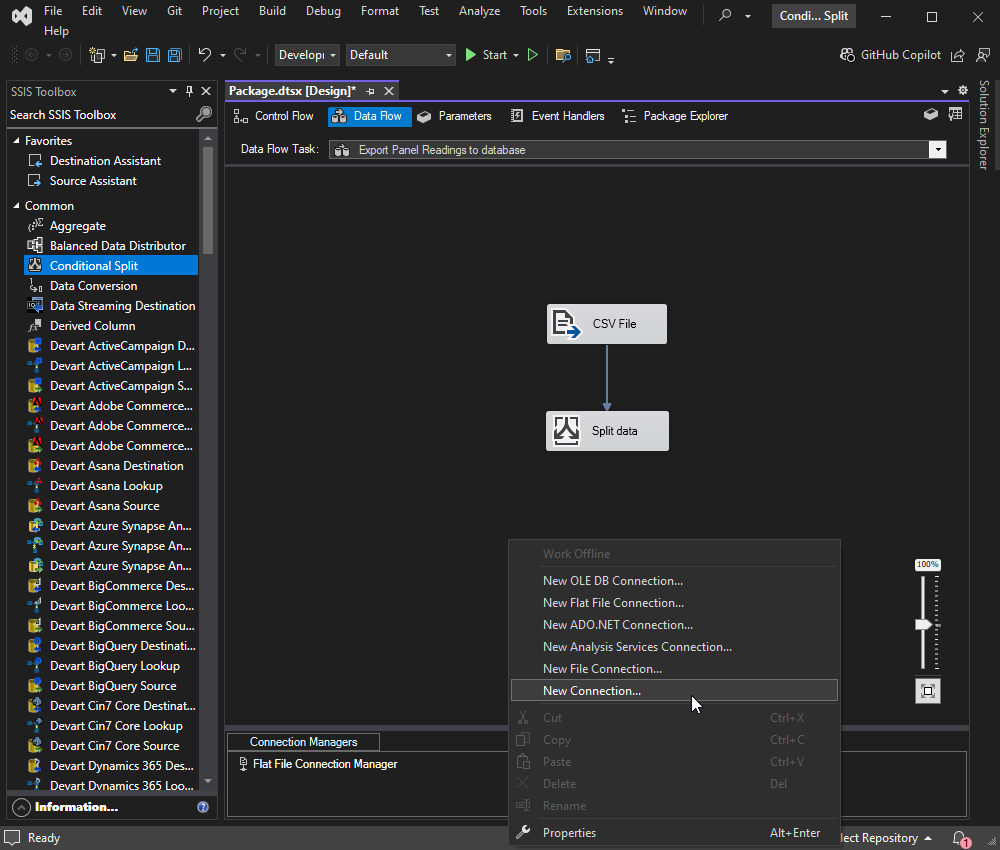The width and height of the screenshot is (1000, 850).
Task: Open GitHub Copilot icon in toolbar
Action: point(848,55)
